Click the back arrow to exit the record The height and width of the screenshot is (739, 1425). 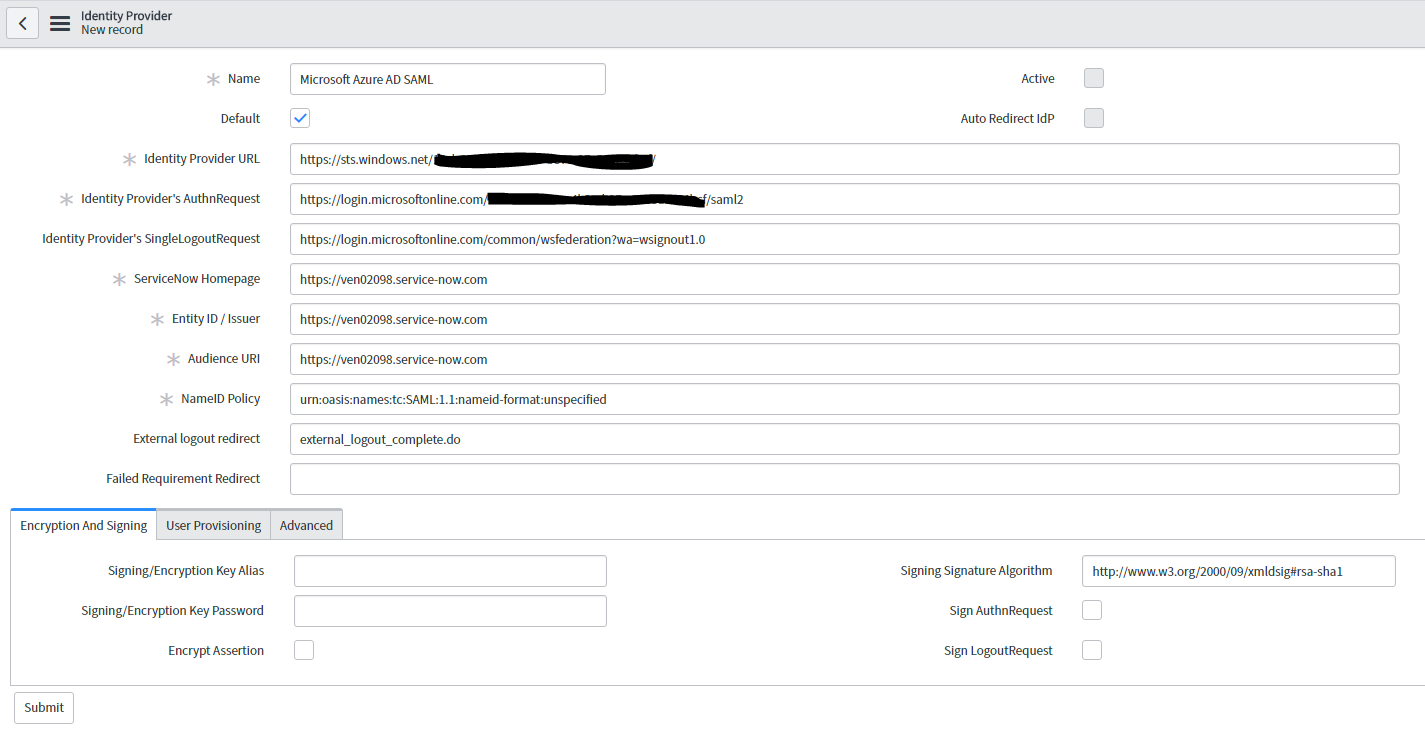(22, 23)
